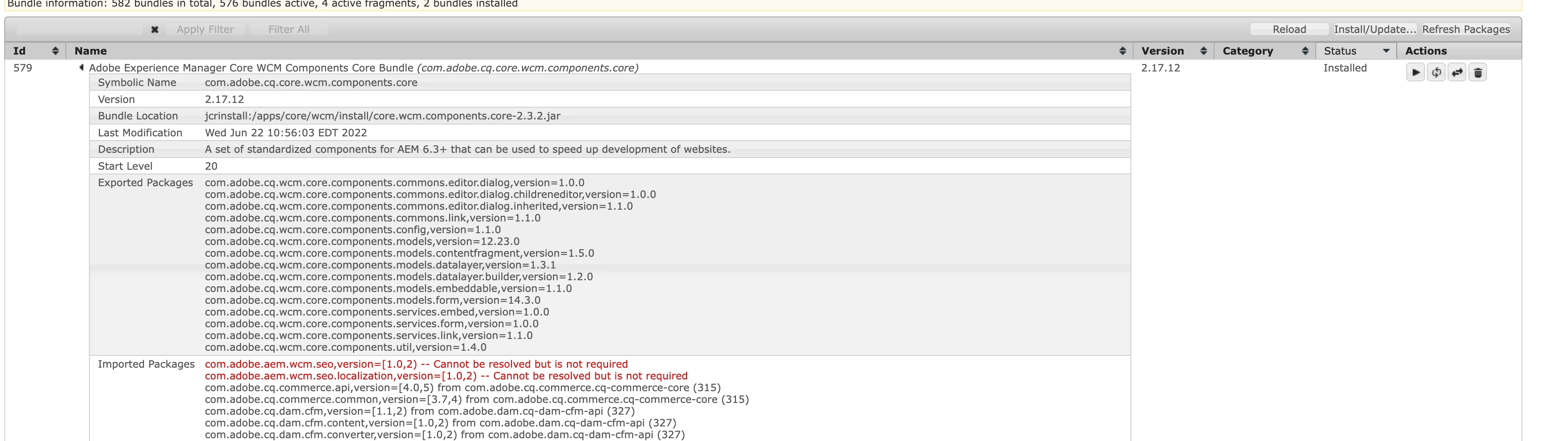The image size is (1568, 441).
Task: Update the Core WCM Components bundle
Action: 1456,72
